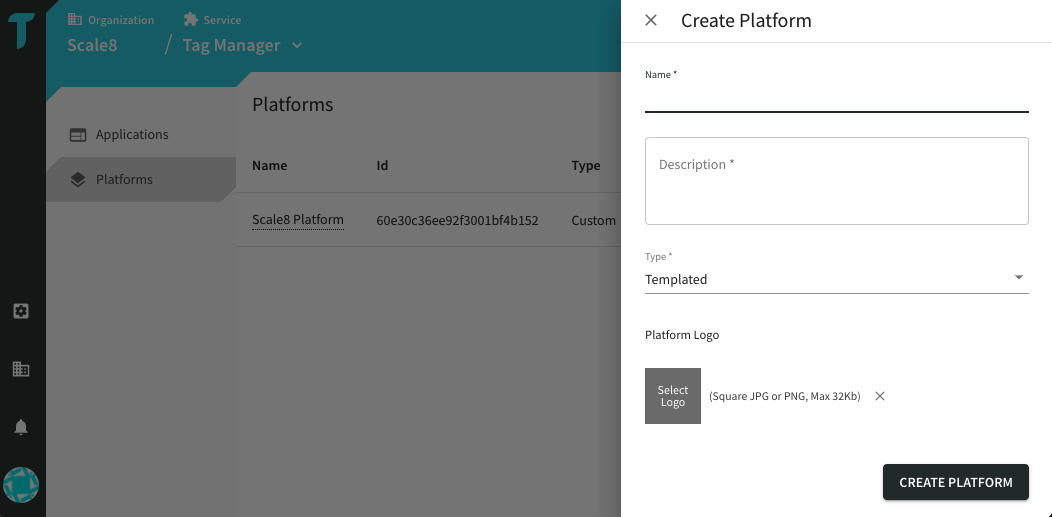
Task: Open settings via the sidebar gear icon
Action: (21, 311)
